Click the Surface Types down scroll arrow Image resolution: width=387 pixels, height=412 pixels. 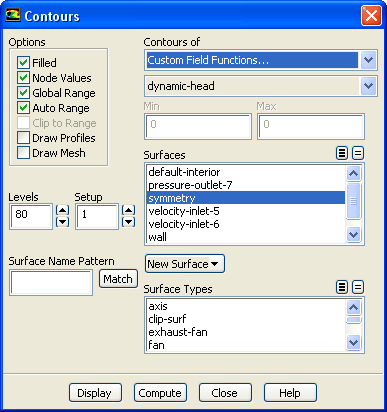click(353, 343)
